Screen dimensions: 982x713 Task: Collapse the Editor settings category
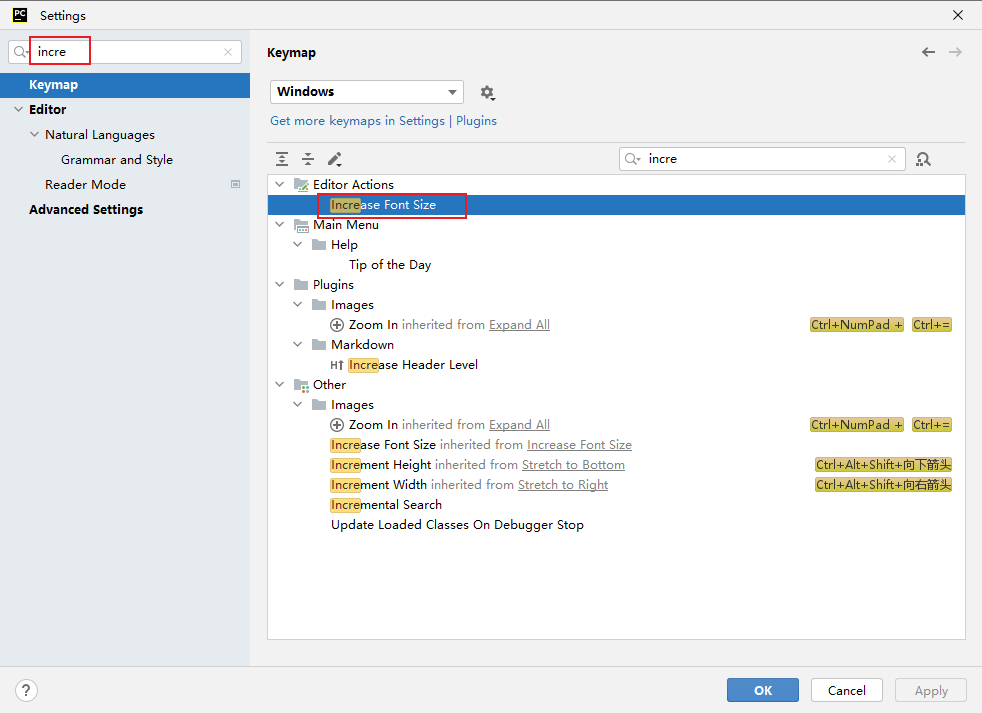pyautogui.click(x=18, y=110)
